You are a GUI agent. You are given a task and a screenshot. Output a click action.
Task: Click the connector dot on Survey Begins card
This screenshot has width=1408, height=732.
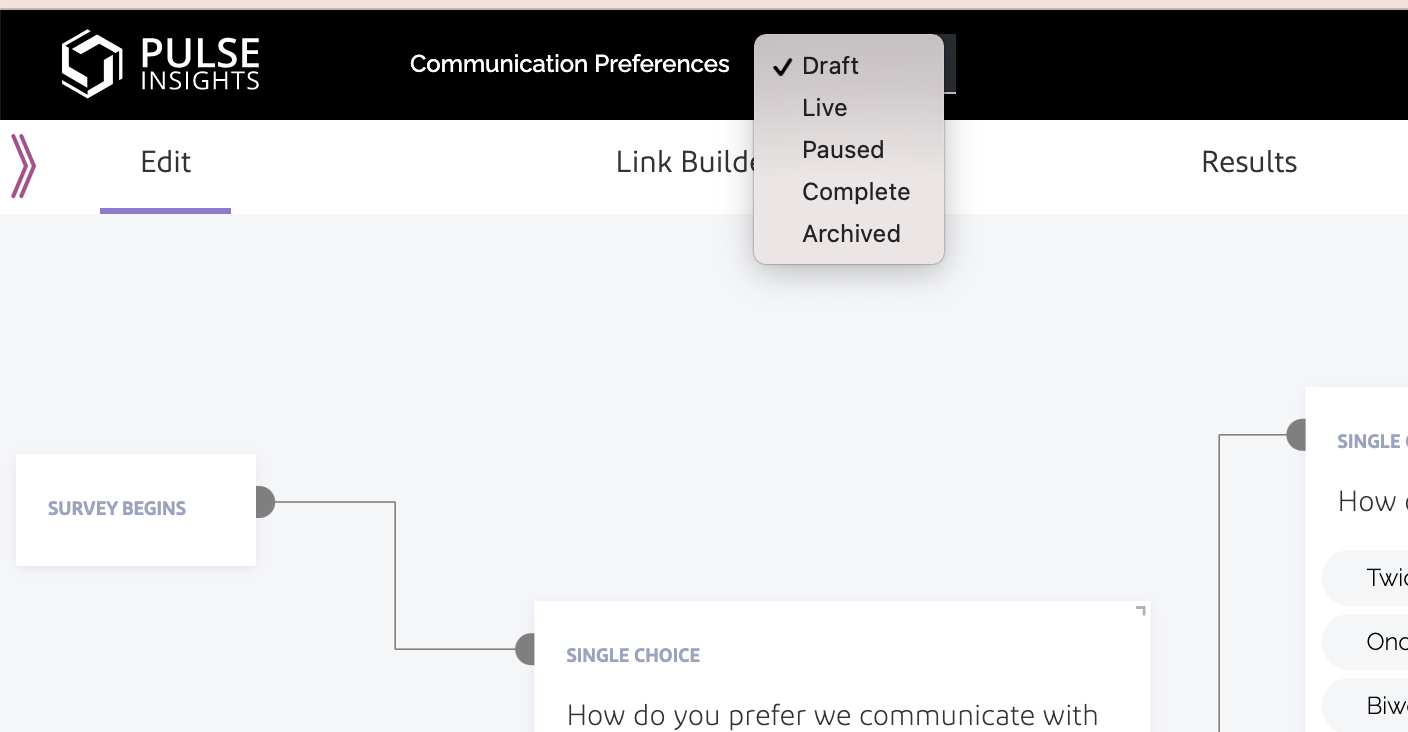[260, 502]
